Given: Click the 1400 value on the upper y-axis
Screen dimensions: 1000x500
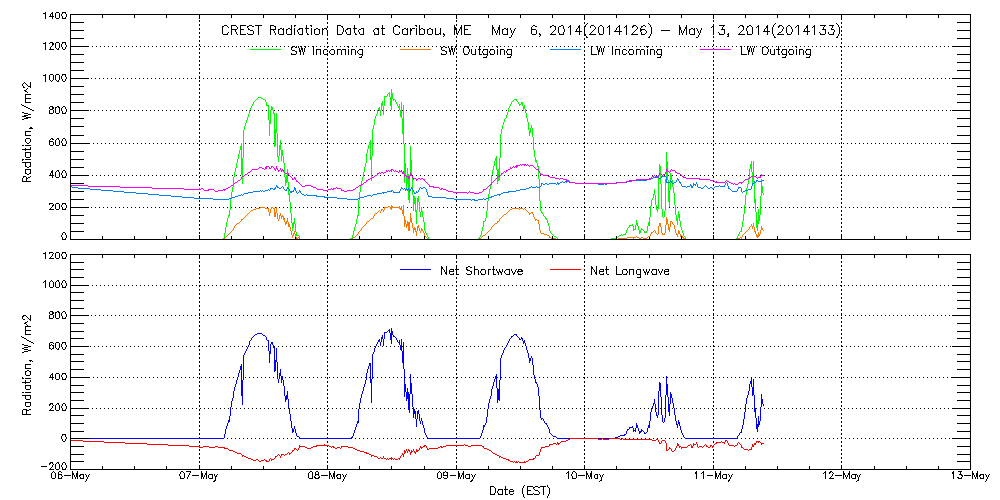Looking at the screenshot, I should click(54, 17).
